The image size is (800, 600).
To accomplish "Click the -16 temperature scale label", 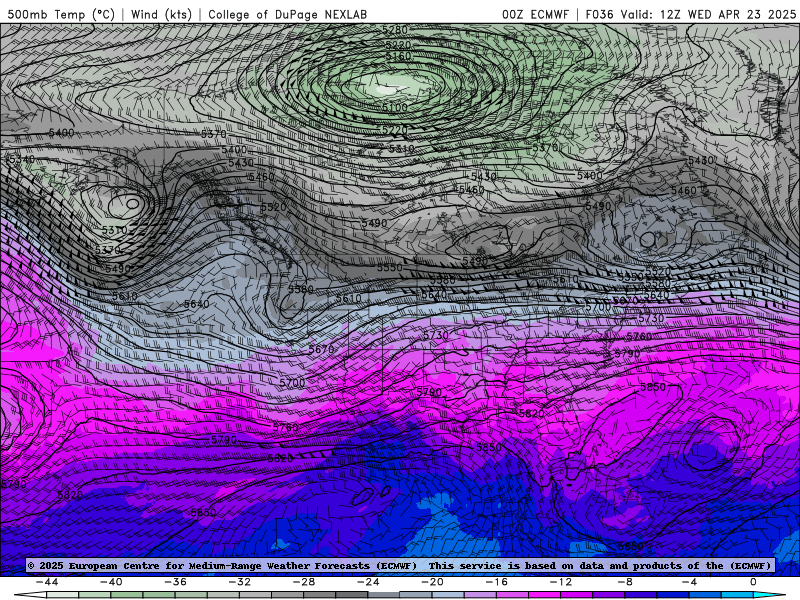I will 497,582.
